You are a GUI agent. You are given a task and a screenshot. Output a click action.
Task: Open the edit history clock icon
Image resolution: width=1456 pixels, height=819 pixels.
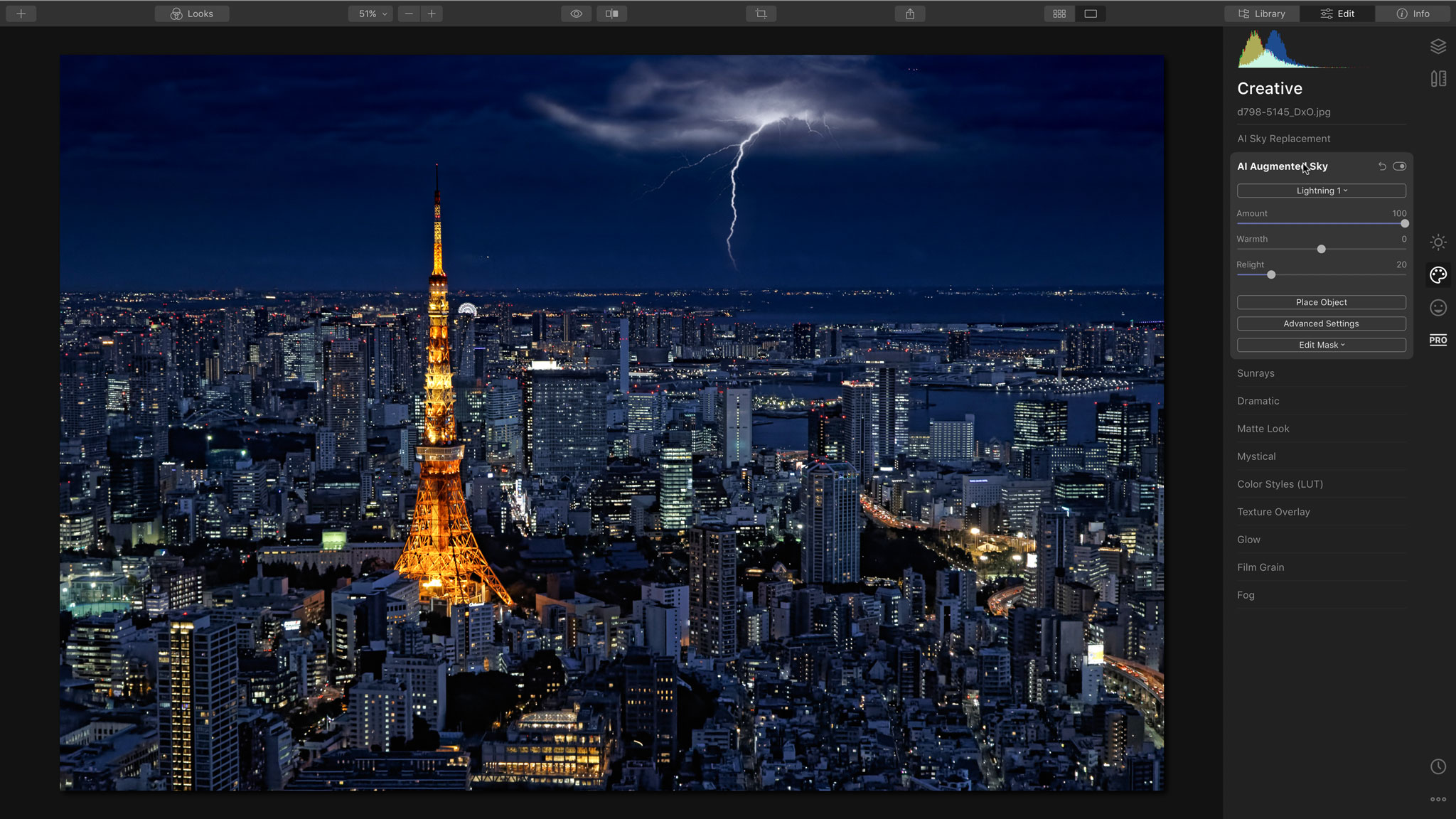click(1438, 766)
